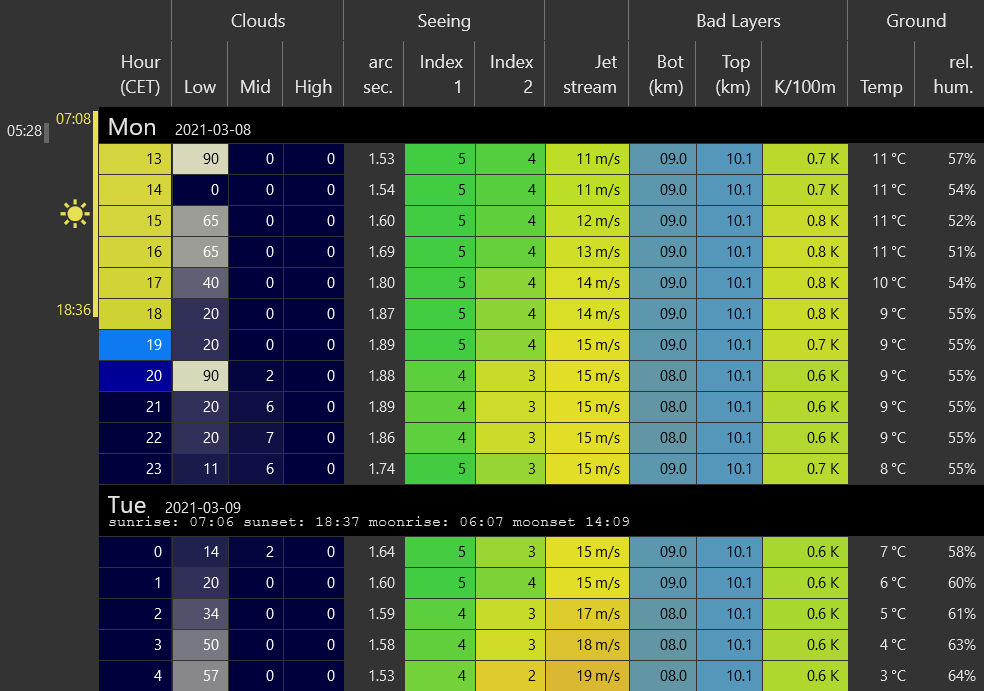Click low cloud value 50 on Tuesday

tap(200, 645)
